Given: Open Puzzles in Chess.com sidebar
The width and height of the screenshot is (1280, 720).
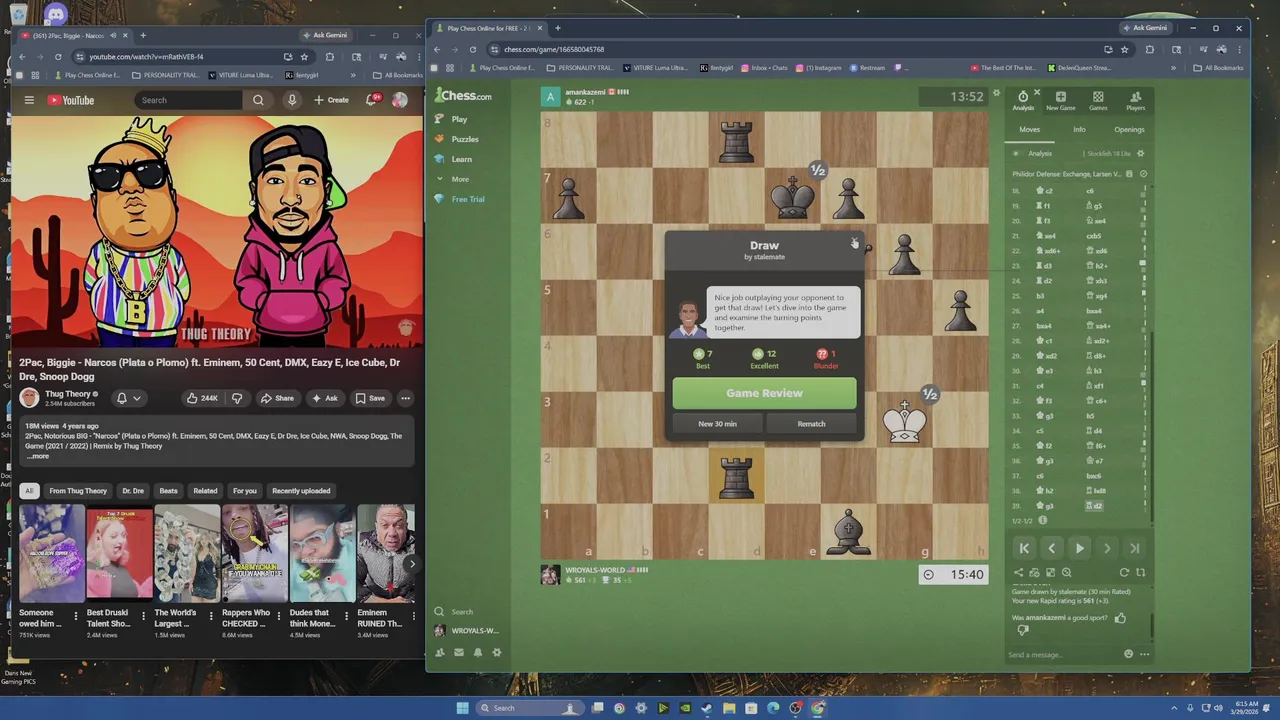Looking at the screenshot, I should (464, 139).
